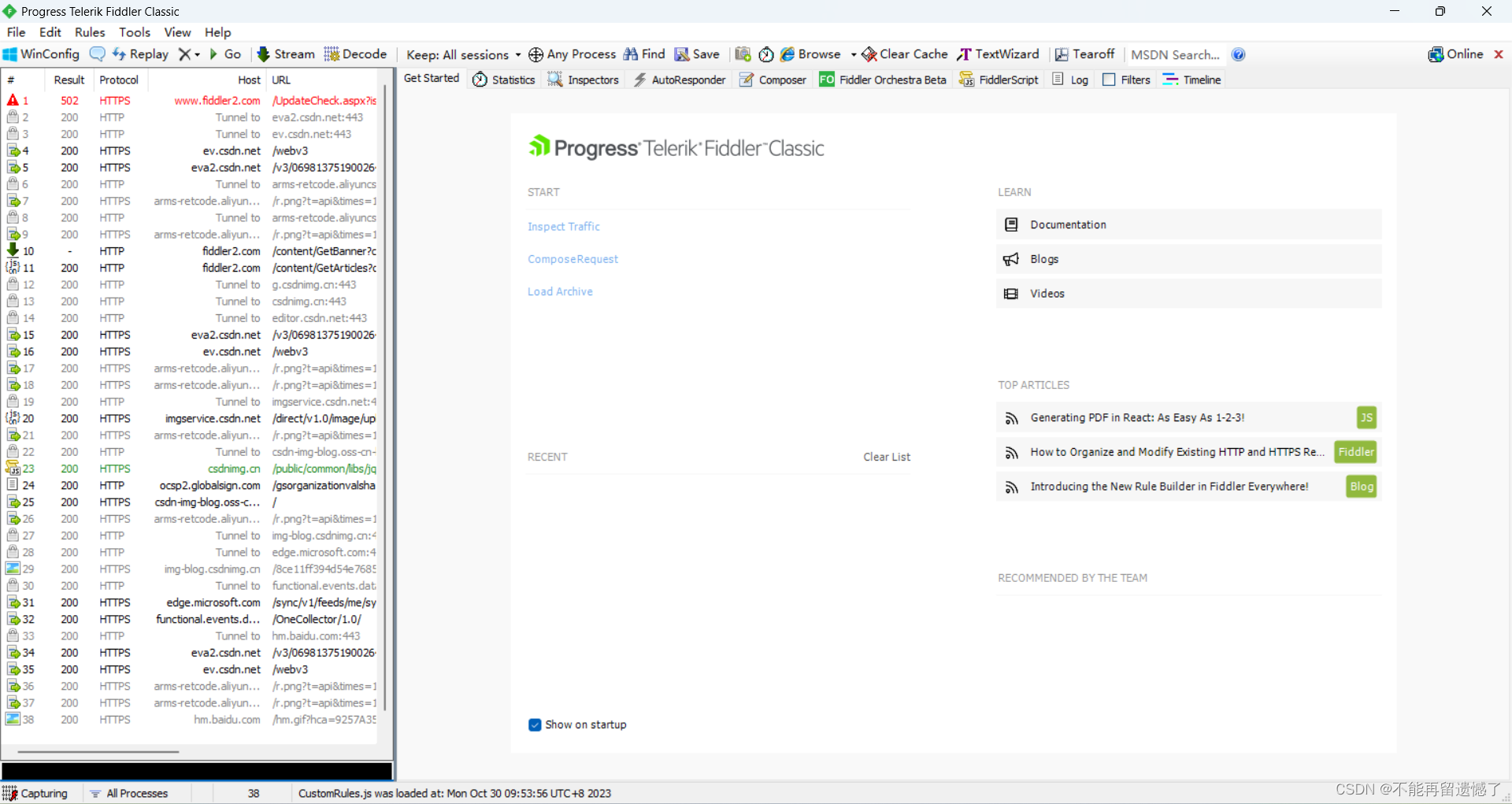1512x804 pixels.
Task: Switch to the Composer tab
Action: (773, 80)
